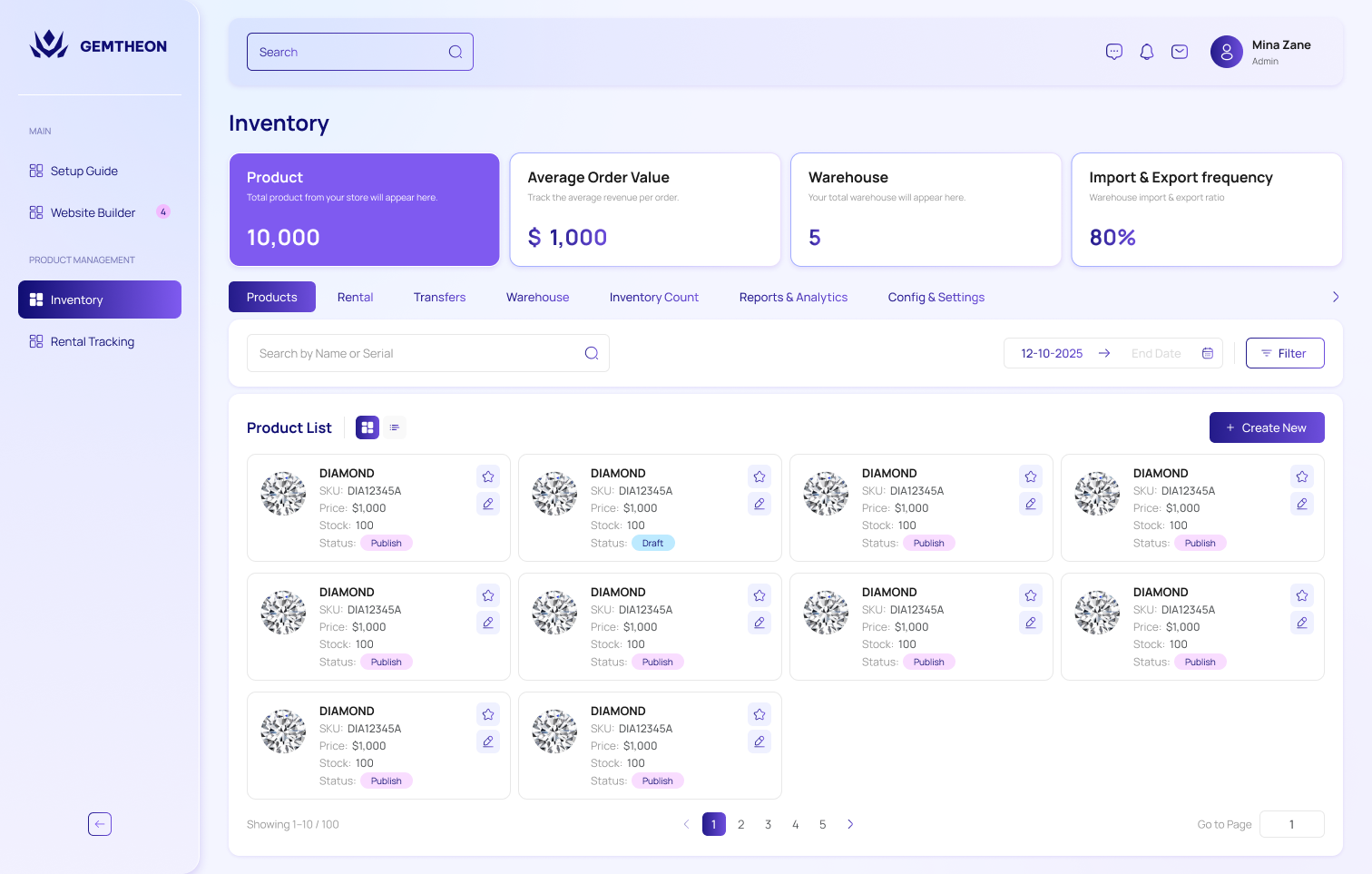
Task: Collapse sidebar using the back arrow icon
Action: coord(100,824)
